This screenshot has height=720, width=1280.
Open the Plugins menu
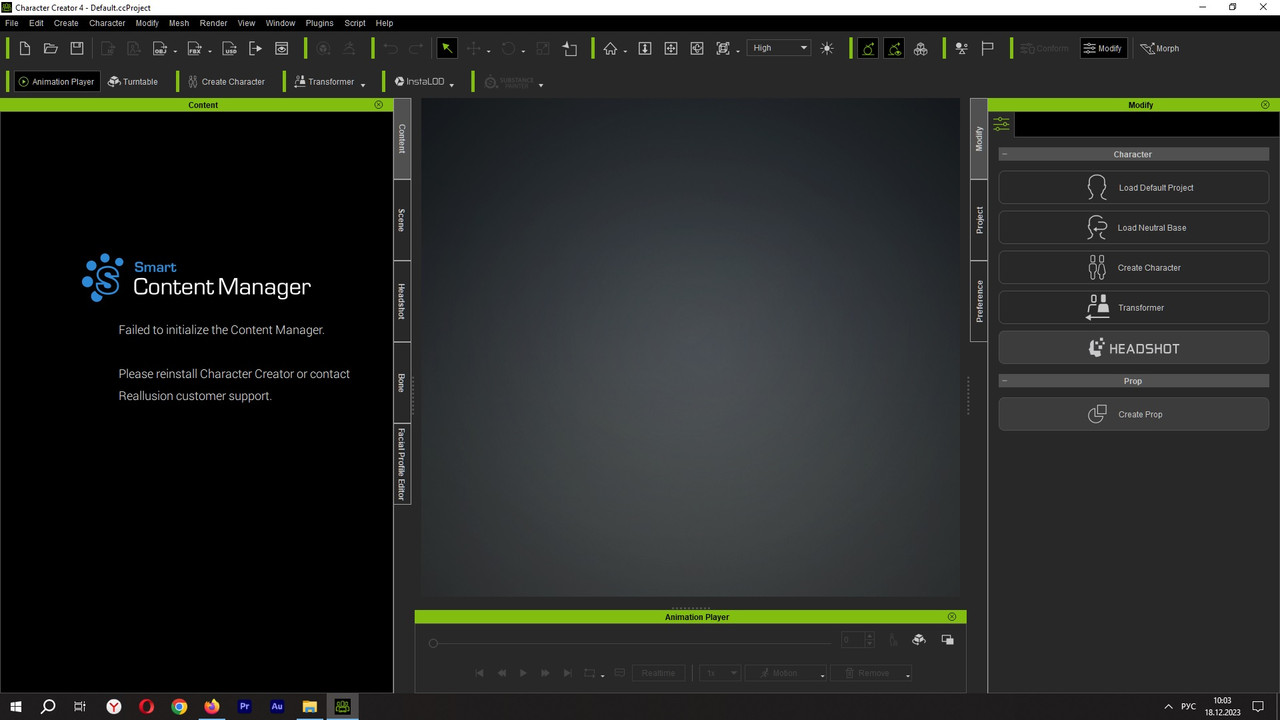pos(319,23)
